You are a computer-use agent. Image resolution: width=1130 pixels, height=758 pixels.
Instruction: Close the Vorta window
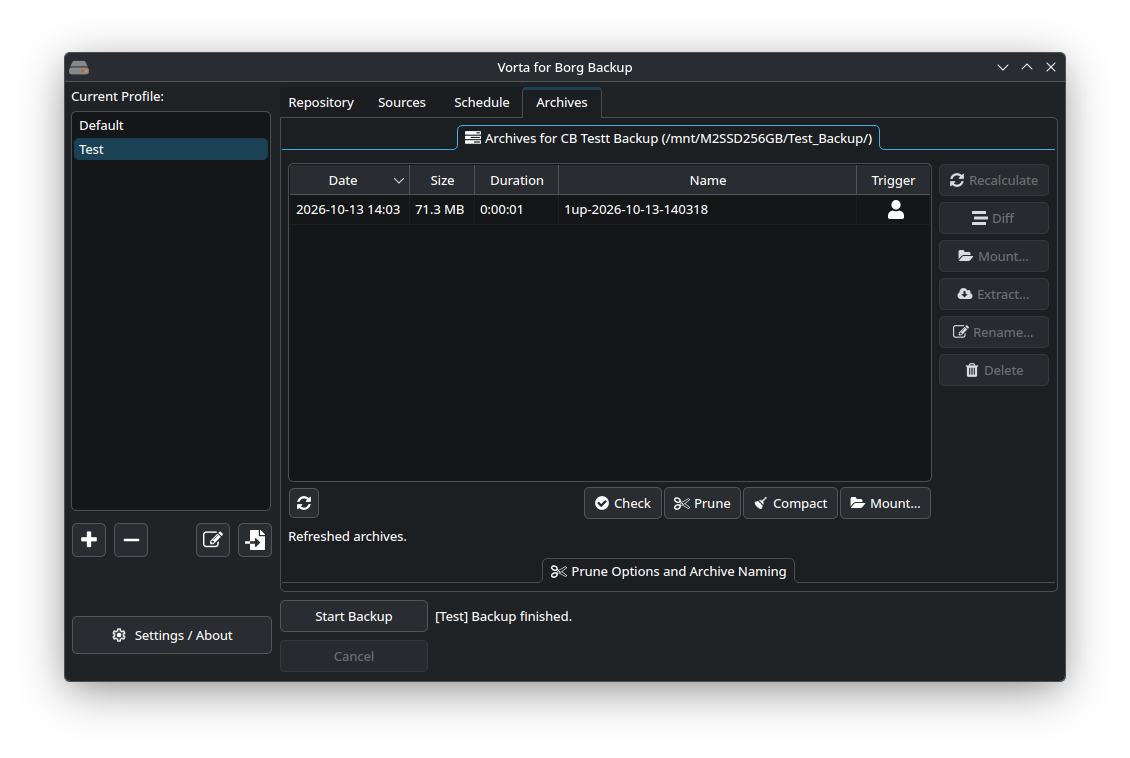[x=1051, y=67]
